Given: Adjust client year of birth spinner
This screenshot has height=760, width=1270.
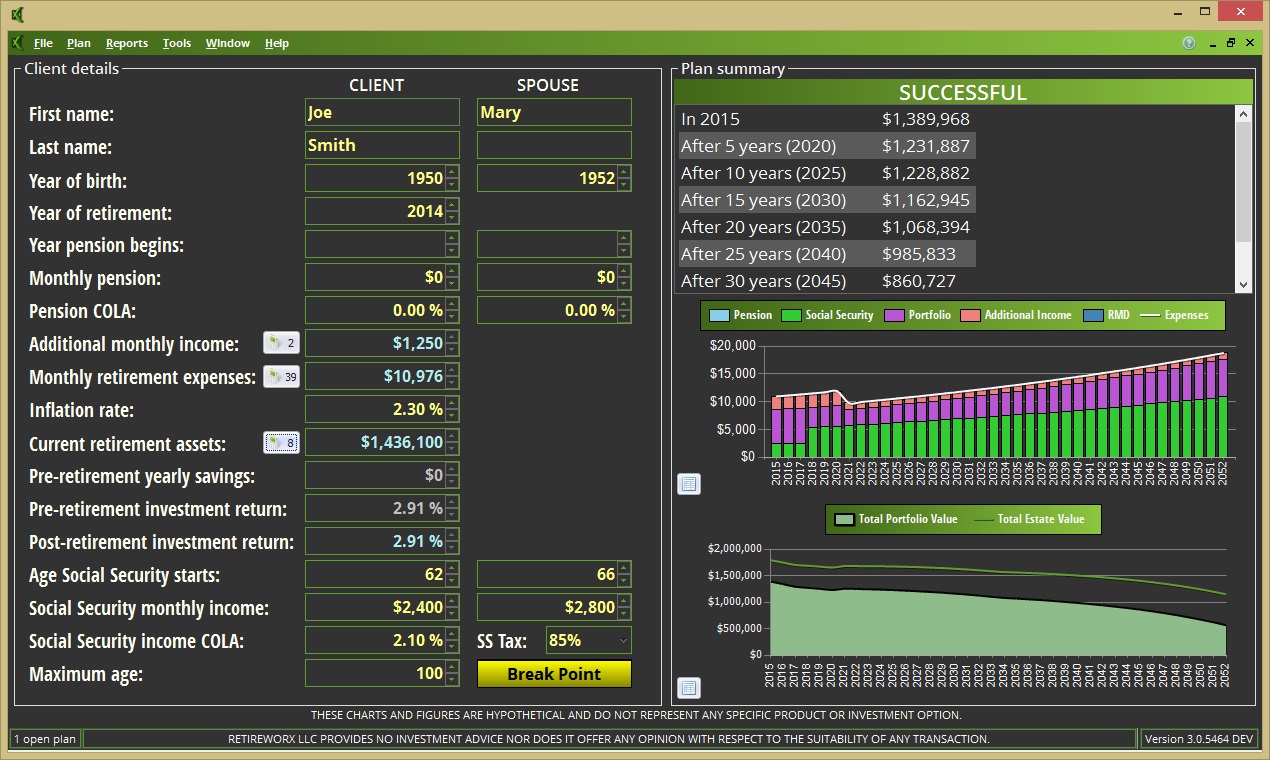Looking at the screenshot, I should pyautogui.click(x=452, y=178).
